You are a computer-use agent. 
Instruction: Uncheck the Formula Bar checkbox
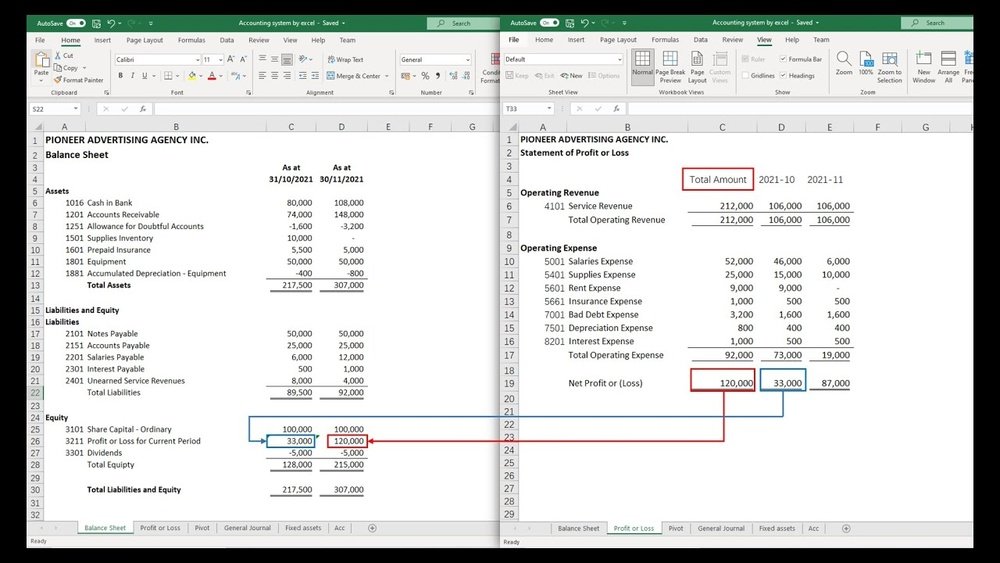[783, 60]
